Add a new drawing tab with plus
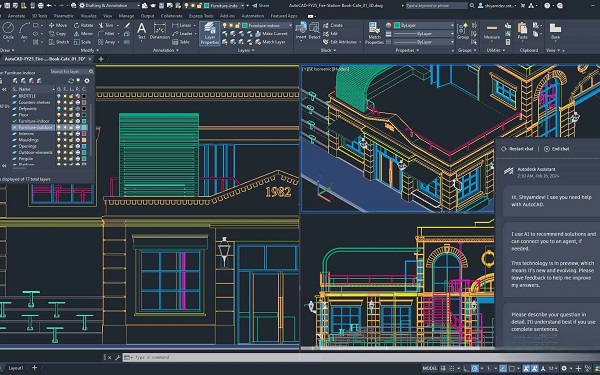The image size is (600, 375). click(x=101, y=59)
